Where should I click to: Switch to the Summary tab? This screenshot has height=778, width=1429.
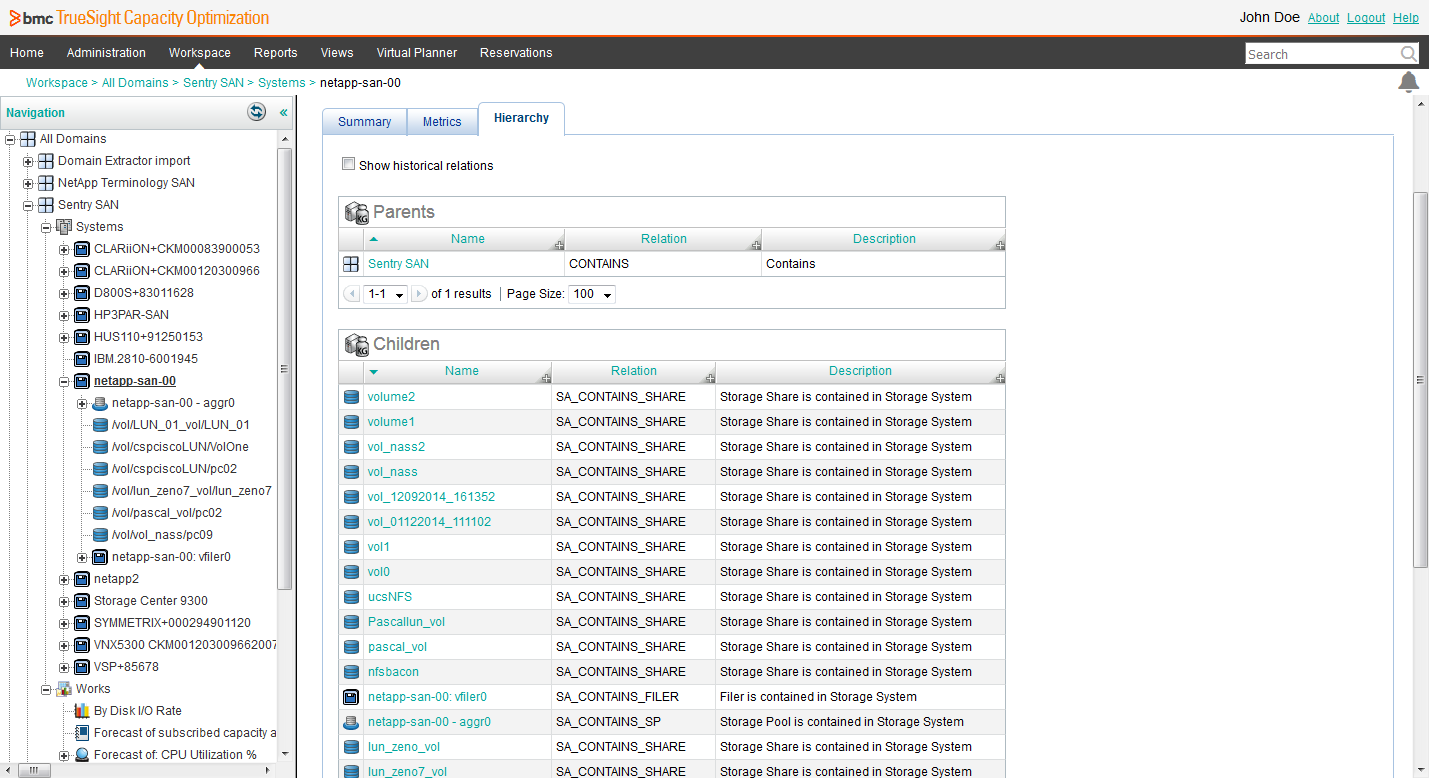364,122
